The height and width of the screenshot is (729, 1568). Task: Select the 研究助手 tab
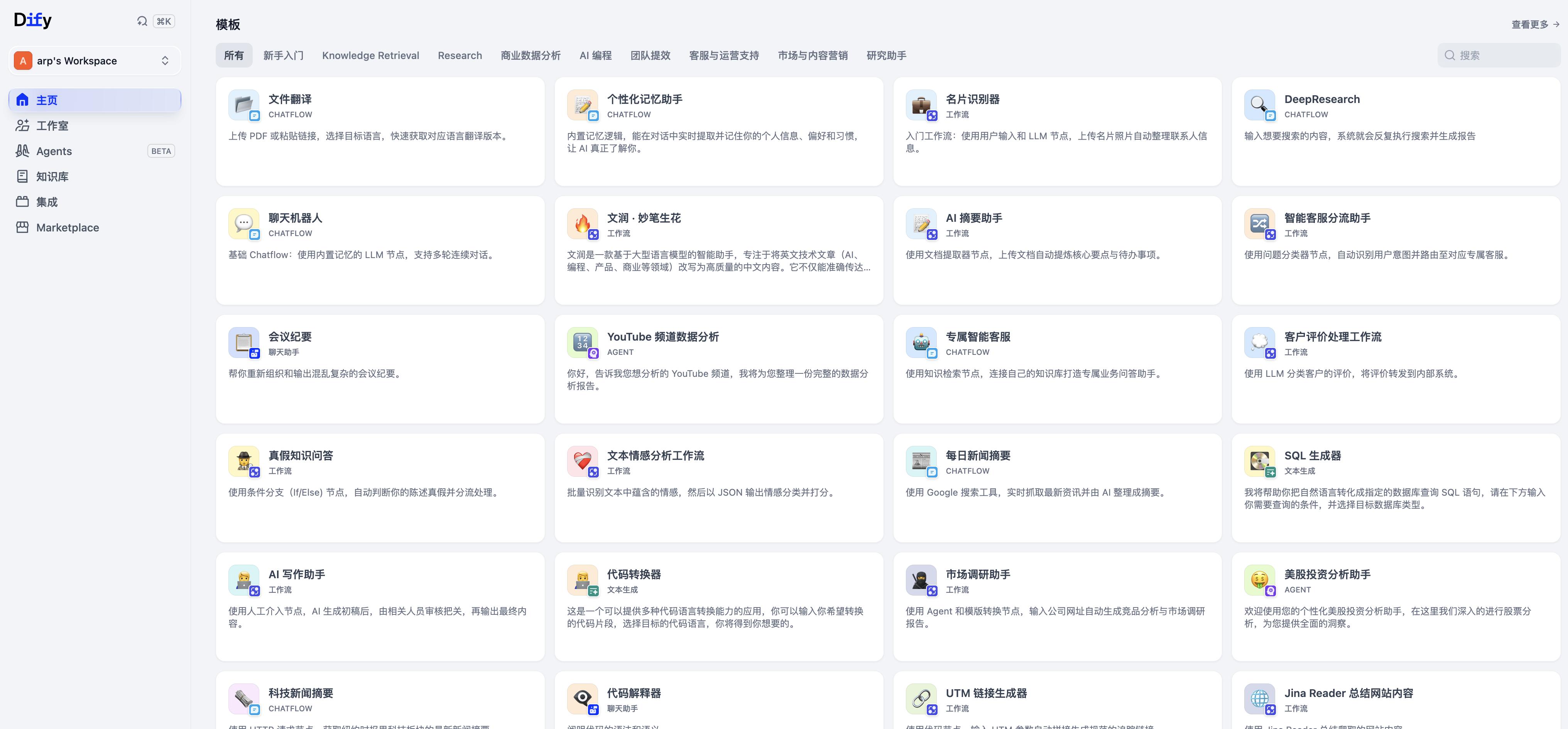tap(886, 56)
